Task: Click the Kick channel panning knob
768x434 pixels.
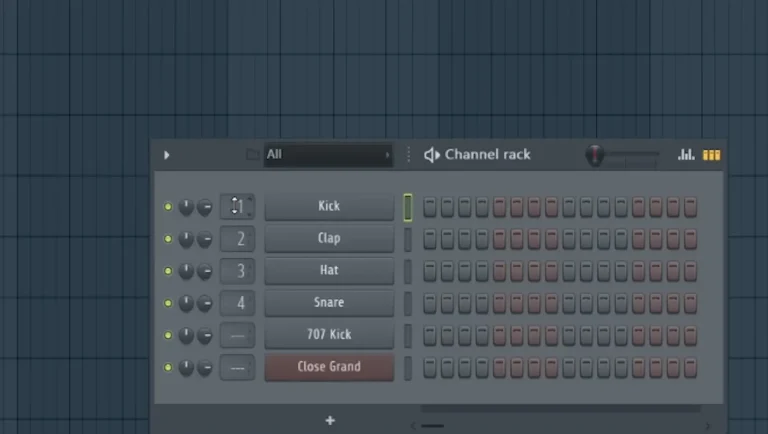Action: (186, 207)
